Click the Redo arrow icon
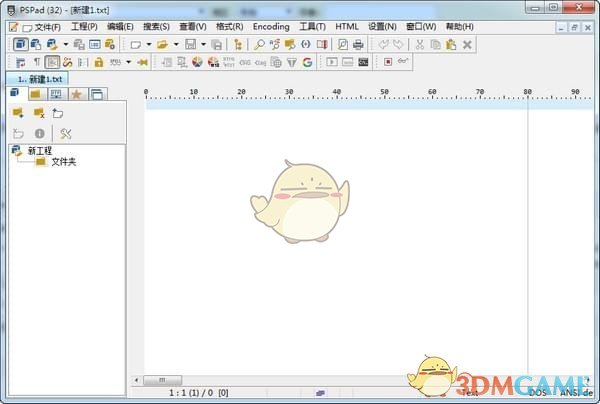Viewport: 600px width, 404px height. (398, 45)
